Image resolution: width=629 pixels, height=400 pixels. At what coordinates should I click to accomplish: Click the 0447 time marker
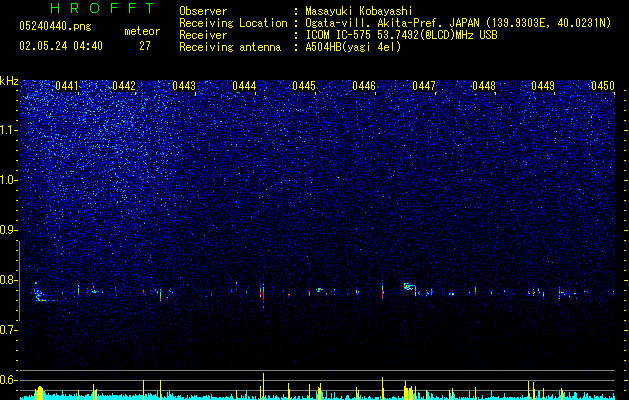click(x=424, y=86)
